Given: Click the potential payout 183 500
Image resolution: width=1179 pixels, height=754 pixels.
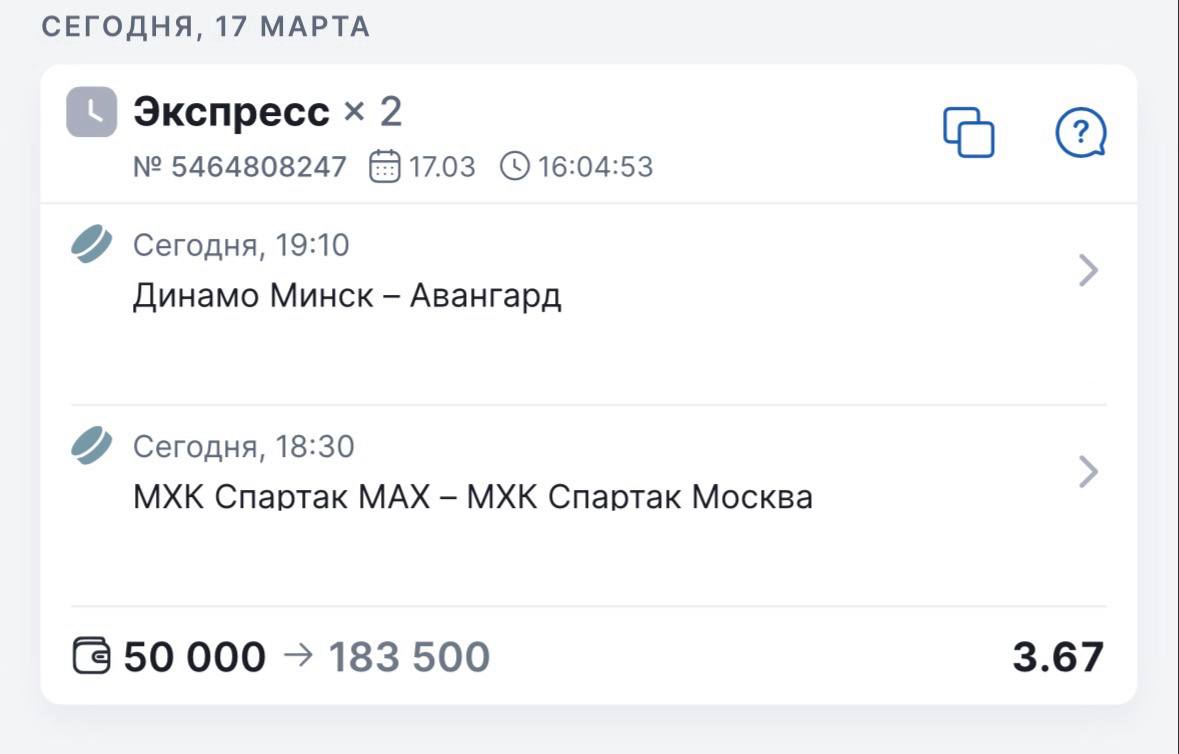Looking at the screenshot, I should pyautogui.click(x=409, y=657).
